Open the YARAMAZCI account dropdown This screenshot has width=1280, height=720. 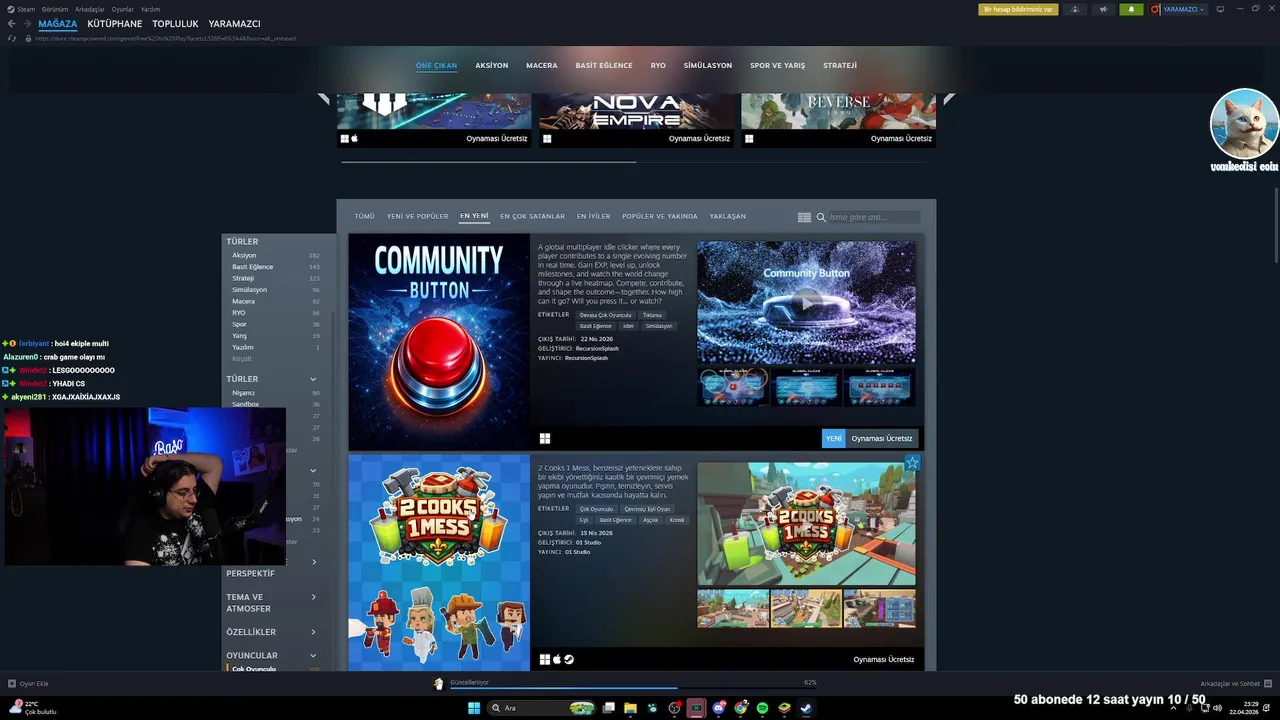tap(1178, 9)
